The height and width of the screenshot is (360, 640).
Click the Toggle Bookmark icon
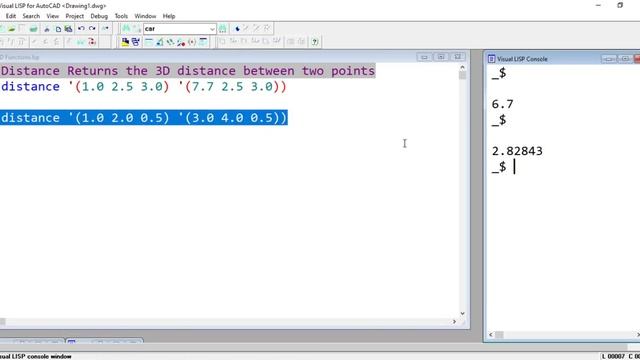click(237, 29)
